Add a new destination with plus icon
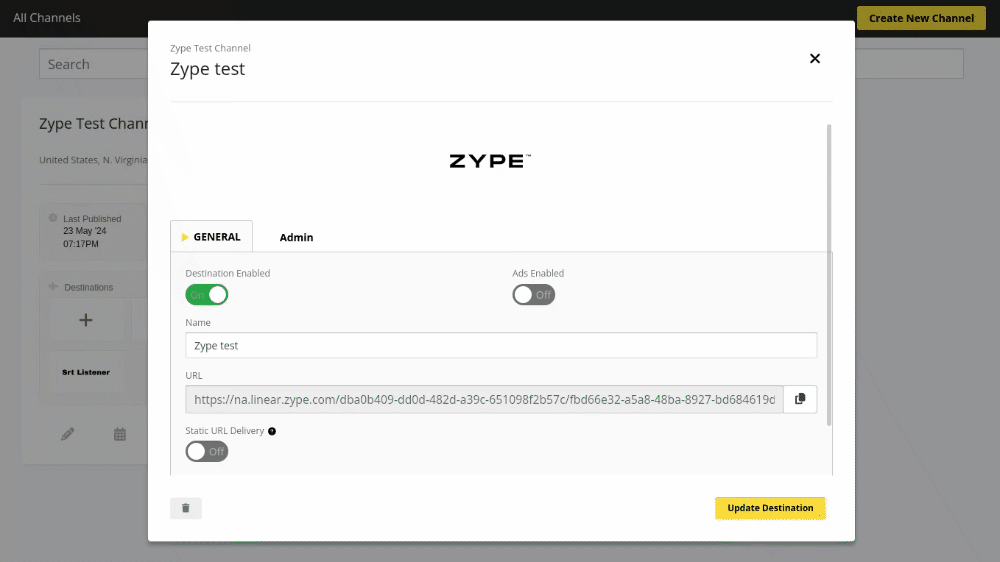This screenshot has width=1000, height=562. [85, 320]
